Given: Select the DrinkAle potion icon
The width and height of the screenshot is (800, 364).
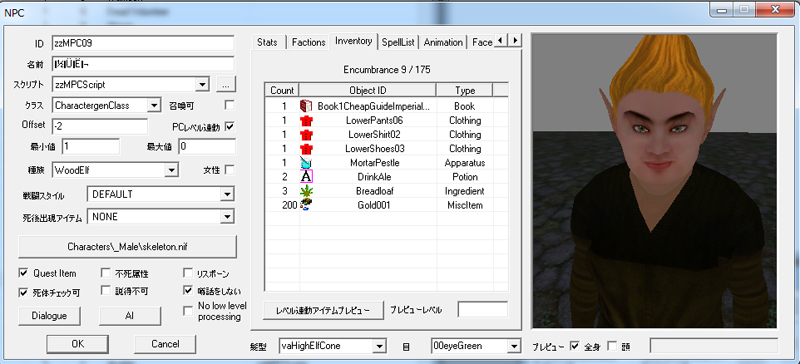Looking at the screenshot, I should click(306, 177).
